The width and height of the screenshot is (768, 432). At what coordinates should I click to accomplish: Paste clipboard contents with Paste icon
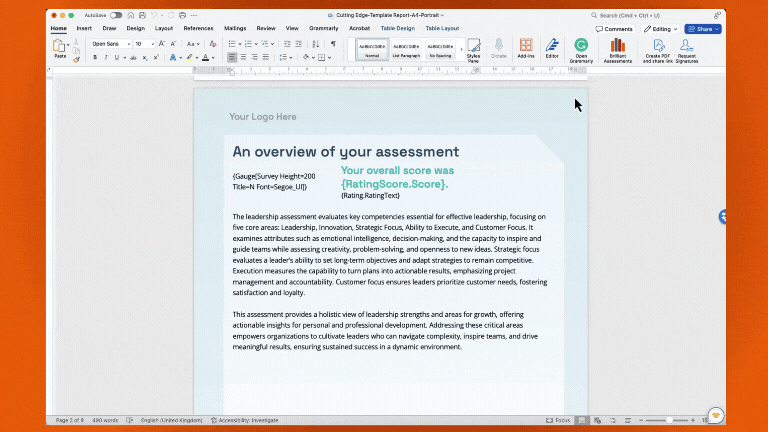coord(59,48)
